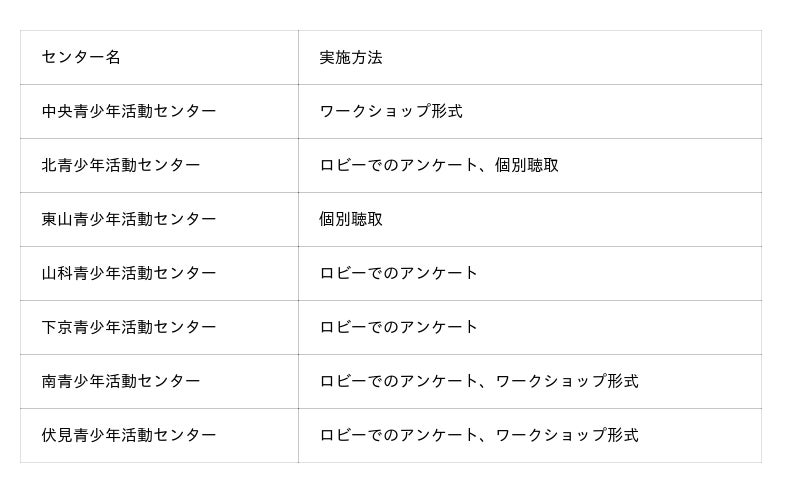Click the divider between センター名 and 実施方法 headers
Viewport: 800px width, 493px height.
(298, 57)
